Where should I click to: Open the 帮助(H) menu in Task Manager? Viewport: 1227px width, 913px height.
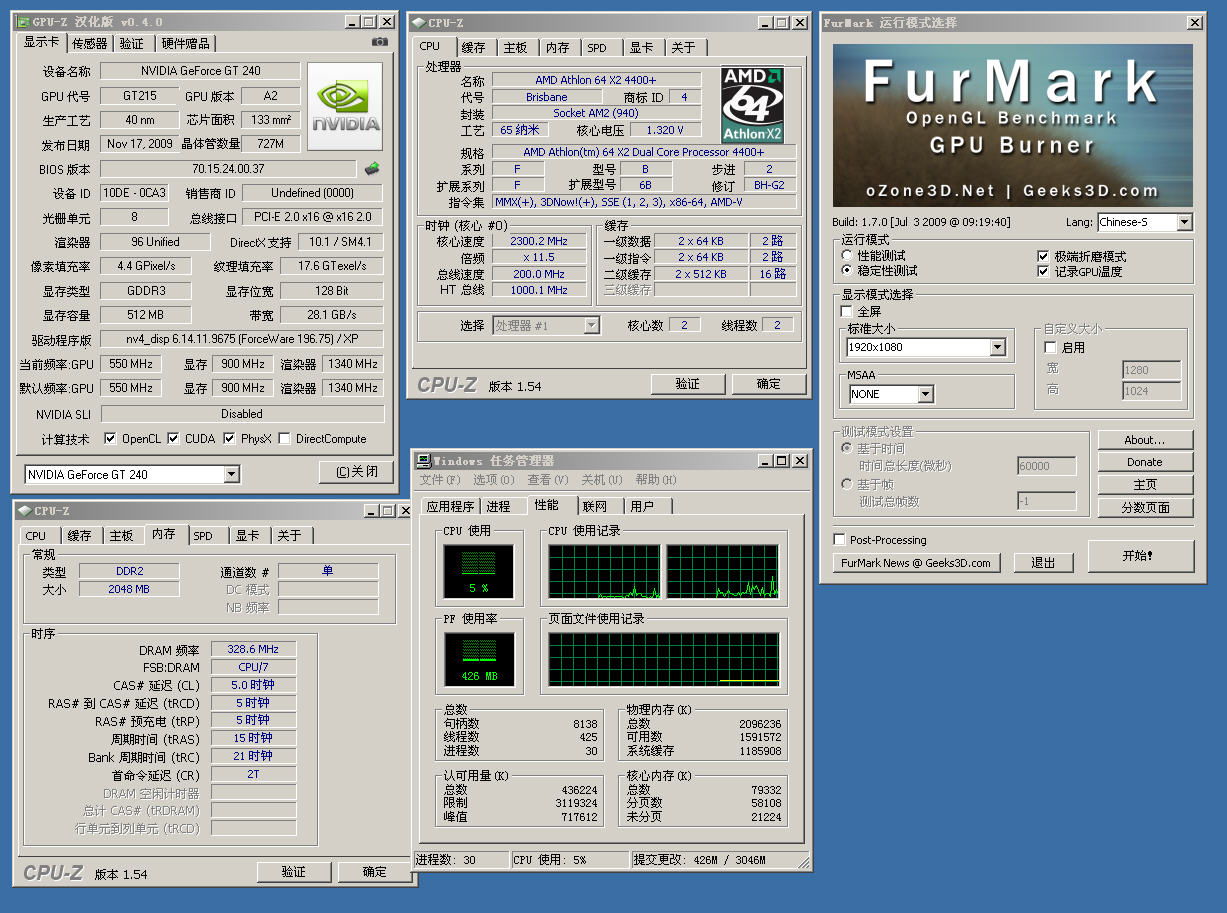tap(656, 481)
